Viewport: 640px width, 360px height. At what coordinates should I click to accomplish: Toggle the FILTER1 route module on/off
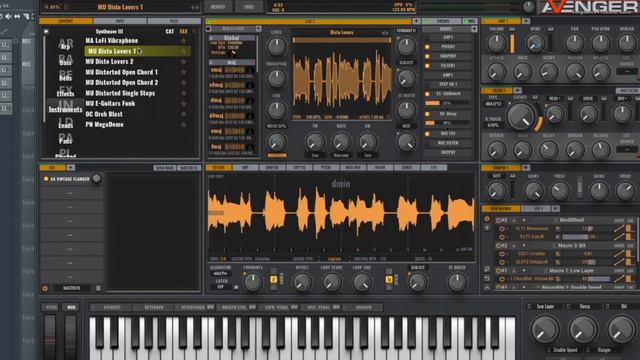(427, 66)
